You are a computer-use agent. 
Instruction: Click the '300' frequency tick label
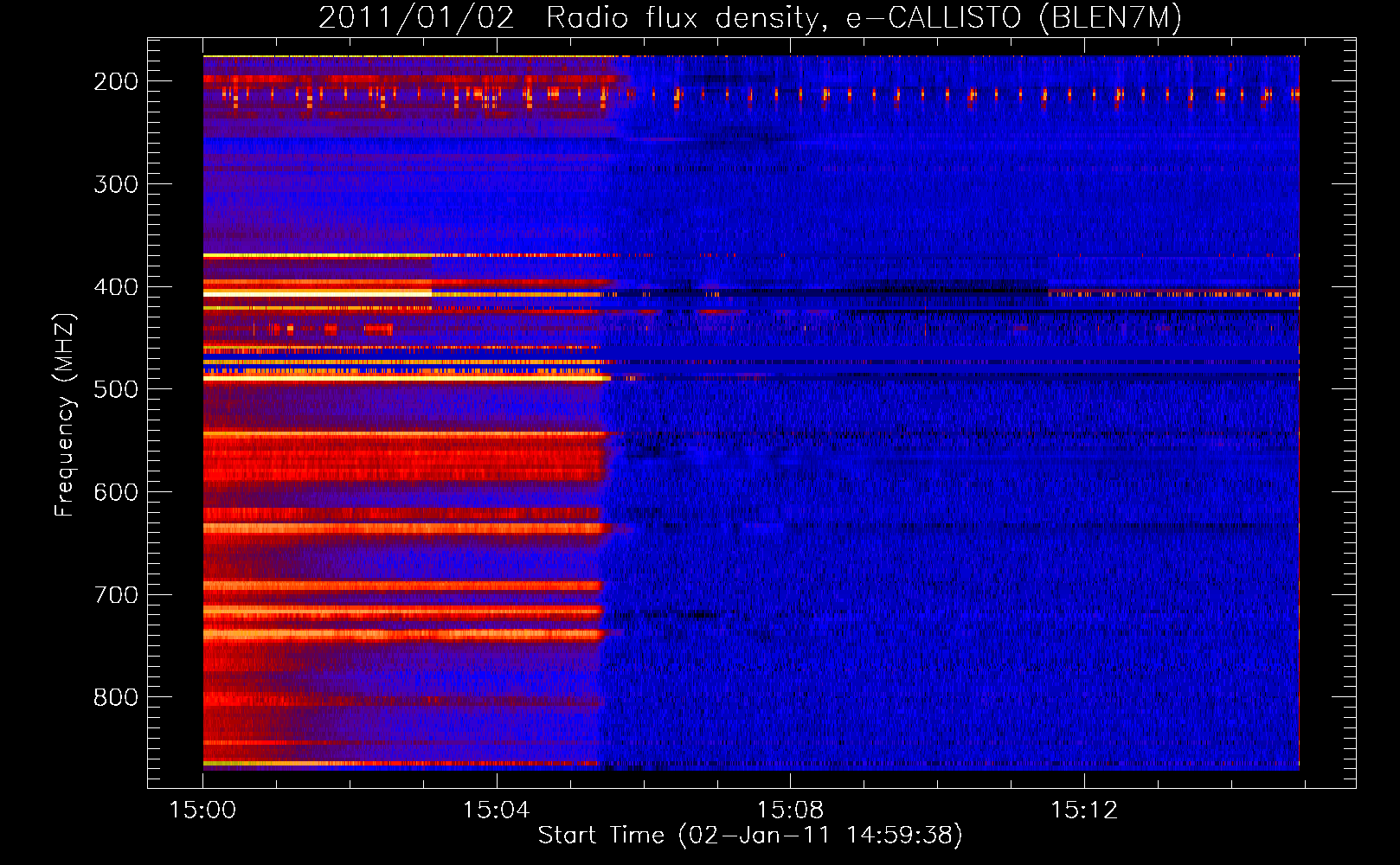(x=116, y=184)
